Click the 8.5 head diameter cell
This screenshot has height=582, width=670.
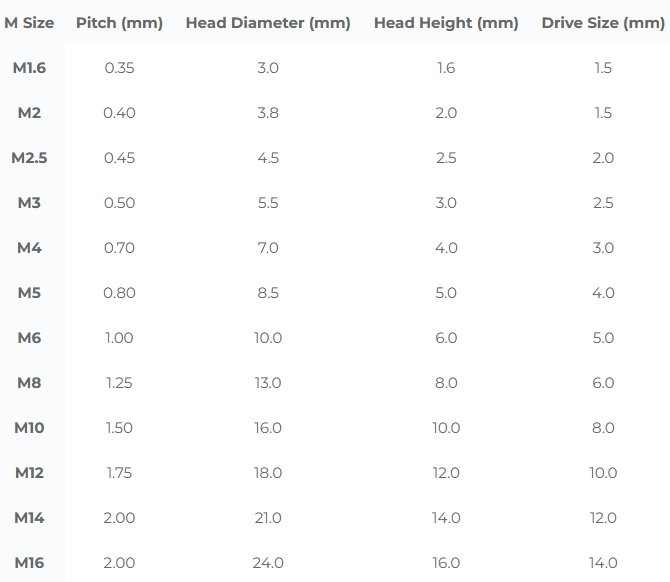pyautogui.click(x=268, y=293)
